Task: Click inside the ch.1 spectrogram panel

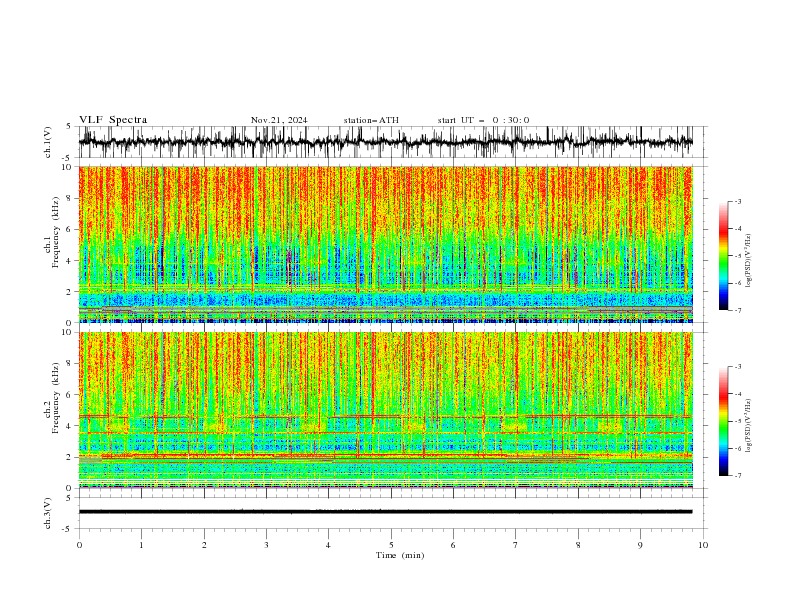Action: pos(385,244)
